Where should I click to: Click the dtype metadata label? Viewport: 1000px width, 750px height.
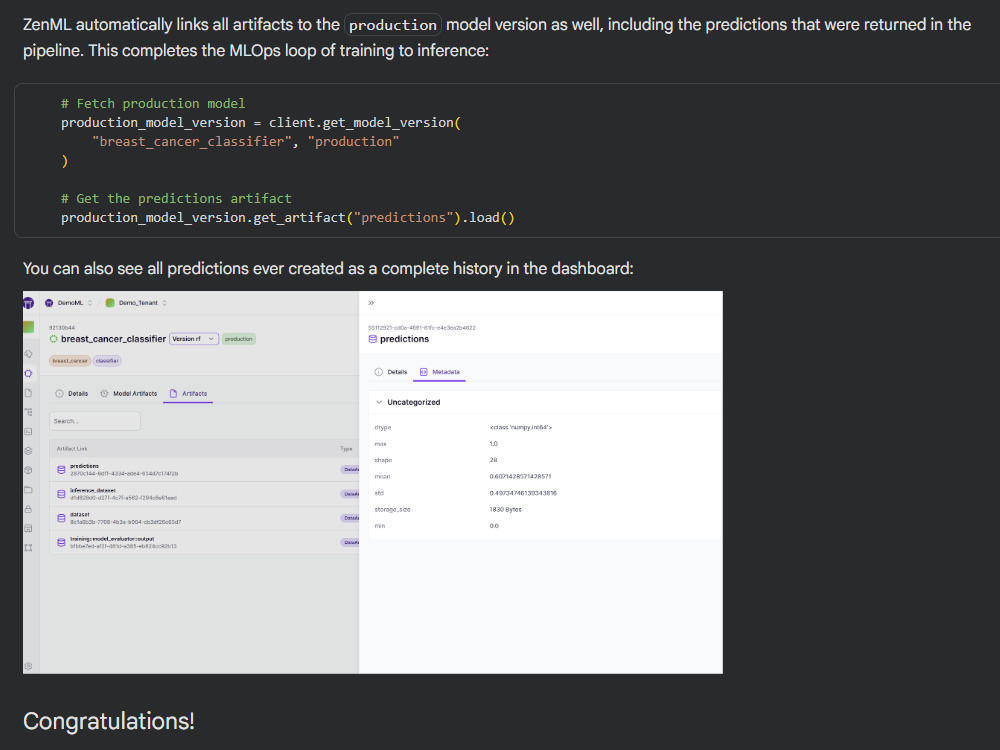pyautogui.click(x=383, y=427)
